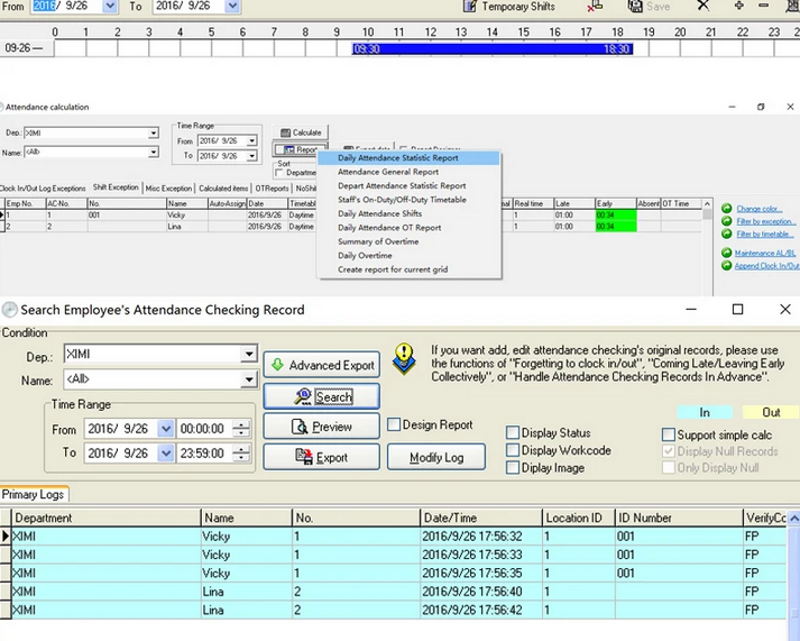
Task: Minimize the Attendance calculation window
Action: click(732, 107)
